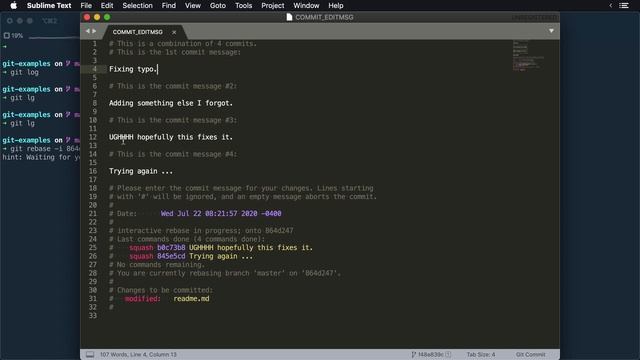Open the View menu
640x360 pixels.
pos(193,5)
